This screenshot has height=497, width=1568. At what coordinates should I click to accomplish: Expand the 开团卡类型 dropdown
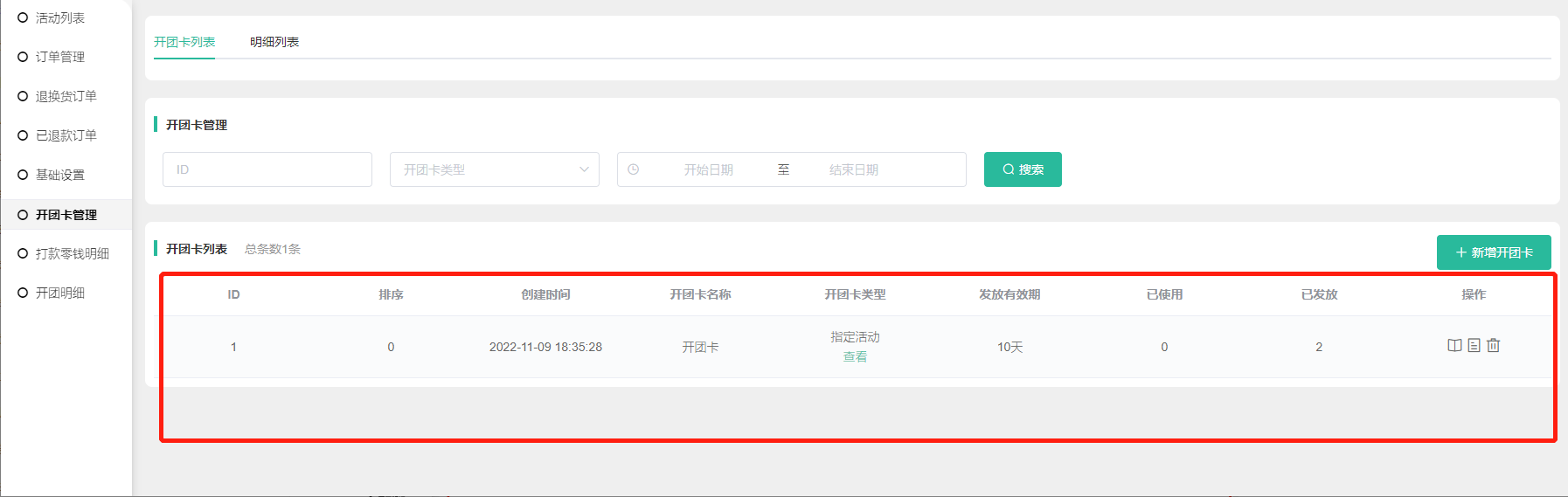coord(494,169)
